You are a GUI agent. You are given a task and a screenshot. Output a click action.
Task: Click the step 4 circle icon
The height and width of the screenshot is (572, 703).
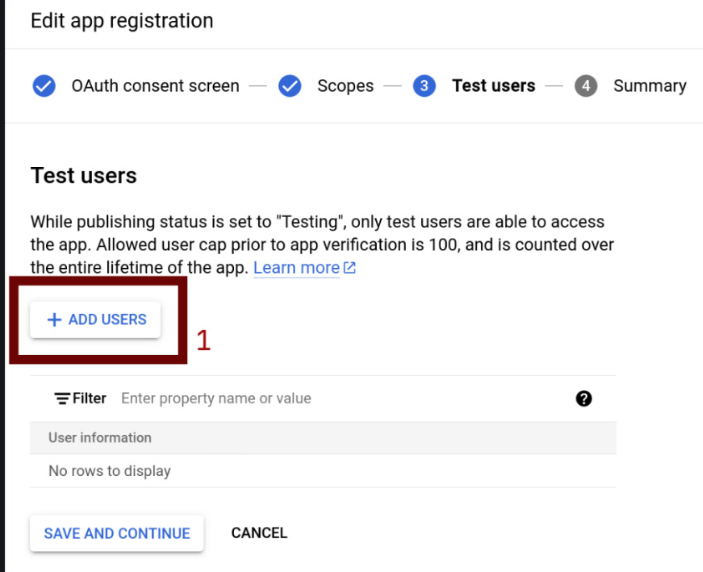(586, 86)
